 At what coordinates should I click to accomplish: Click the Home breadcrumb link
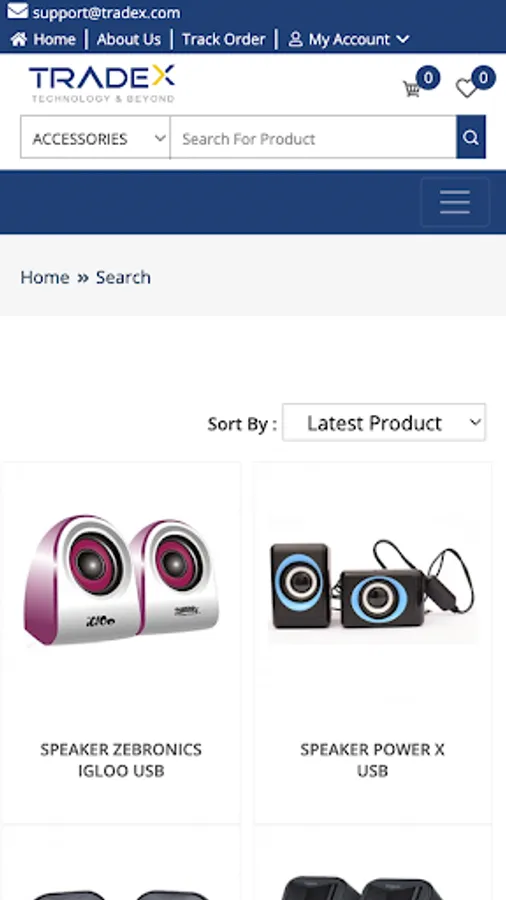click(45, 277)
